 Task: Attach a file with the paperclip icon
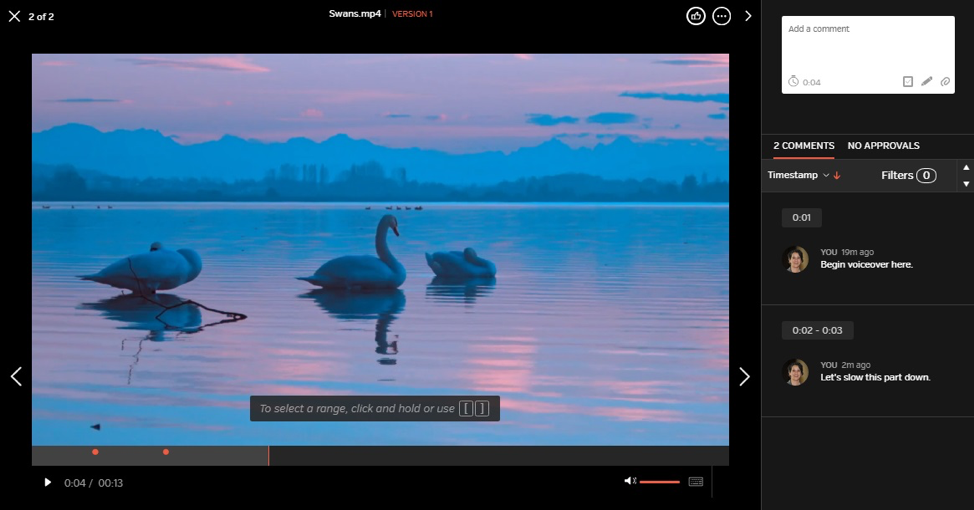tap(945, 81)
